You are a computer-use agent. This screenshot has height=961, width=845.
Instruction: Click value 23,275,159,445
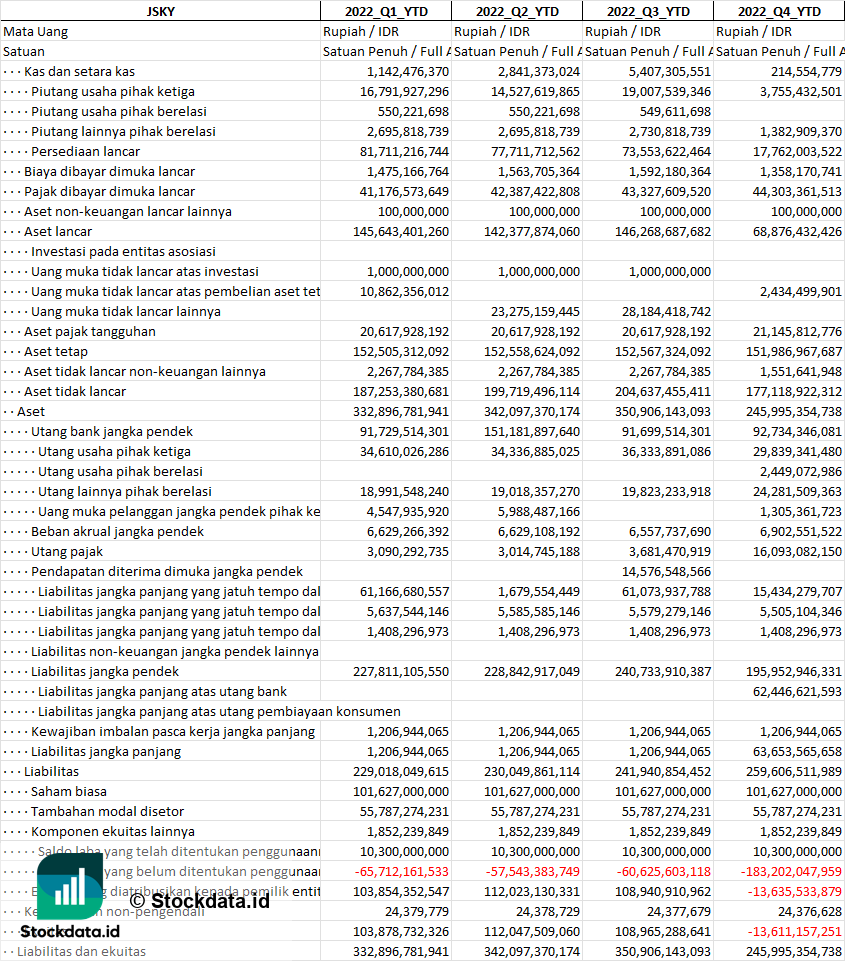pyautogui.click(x=536, y=311)
